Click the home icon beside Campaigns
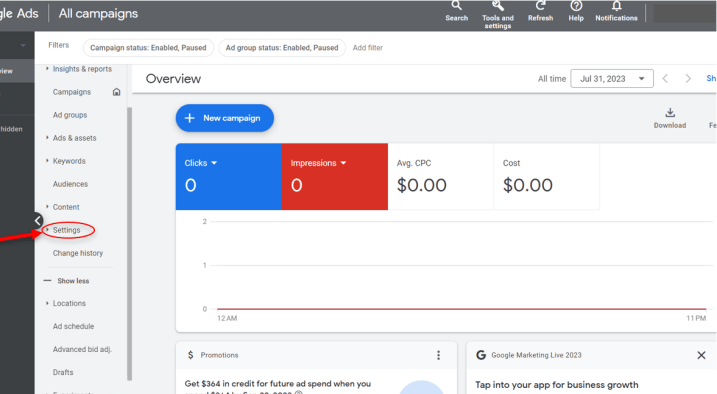Viewport: 717px width, 394px height. click(x=117, y=92)
